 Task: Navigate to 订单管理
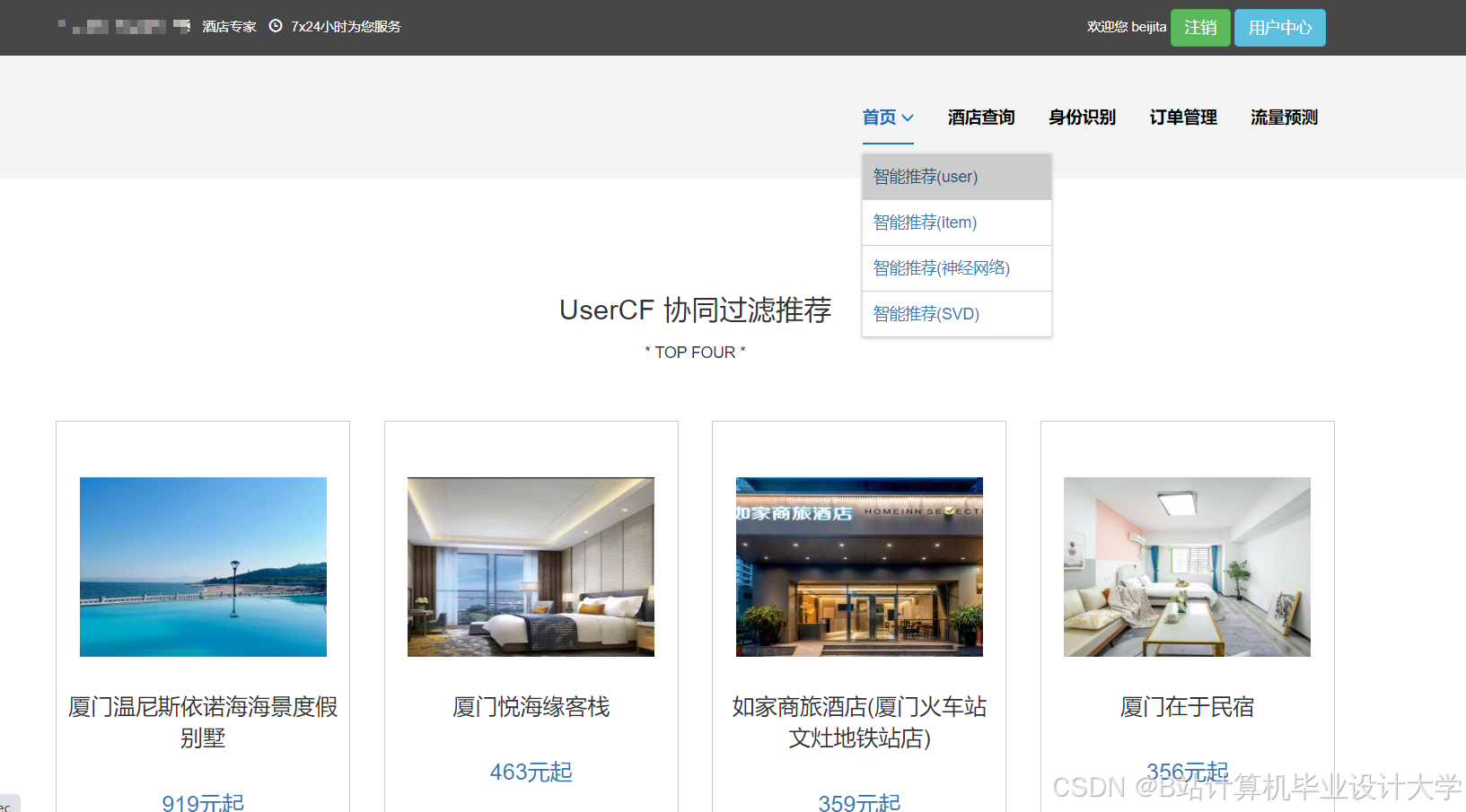1183,118
